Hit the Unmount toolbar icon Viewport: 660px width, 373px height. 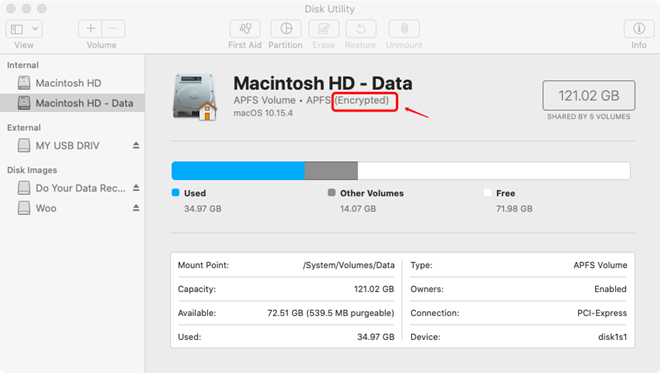pyautogui.click(x=404, y=29)
